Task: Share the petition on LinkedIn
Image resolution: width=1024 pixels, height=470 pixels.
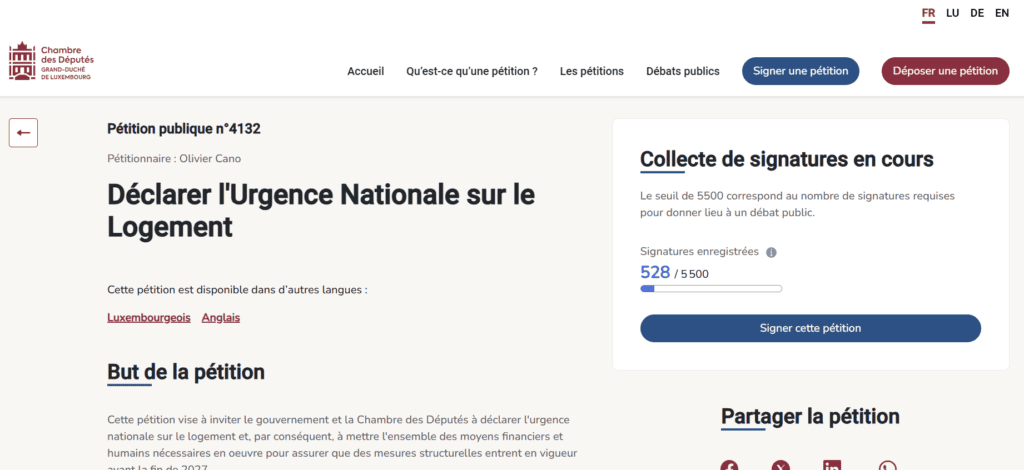Action: tap(832, 465)
